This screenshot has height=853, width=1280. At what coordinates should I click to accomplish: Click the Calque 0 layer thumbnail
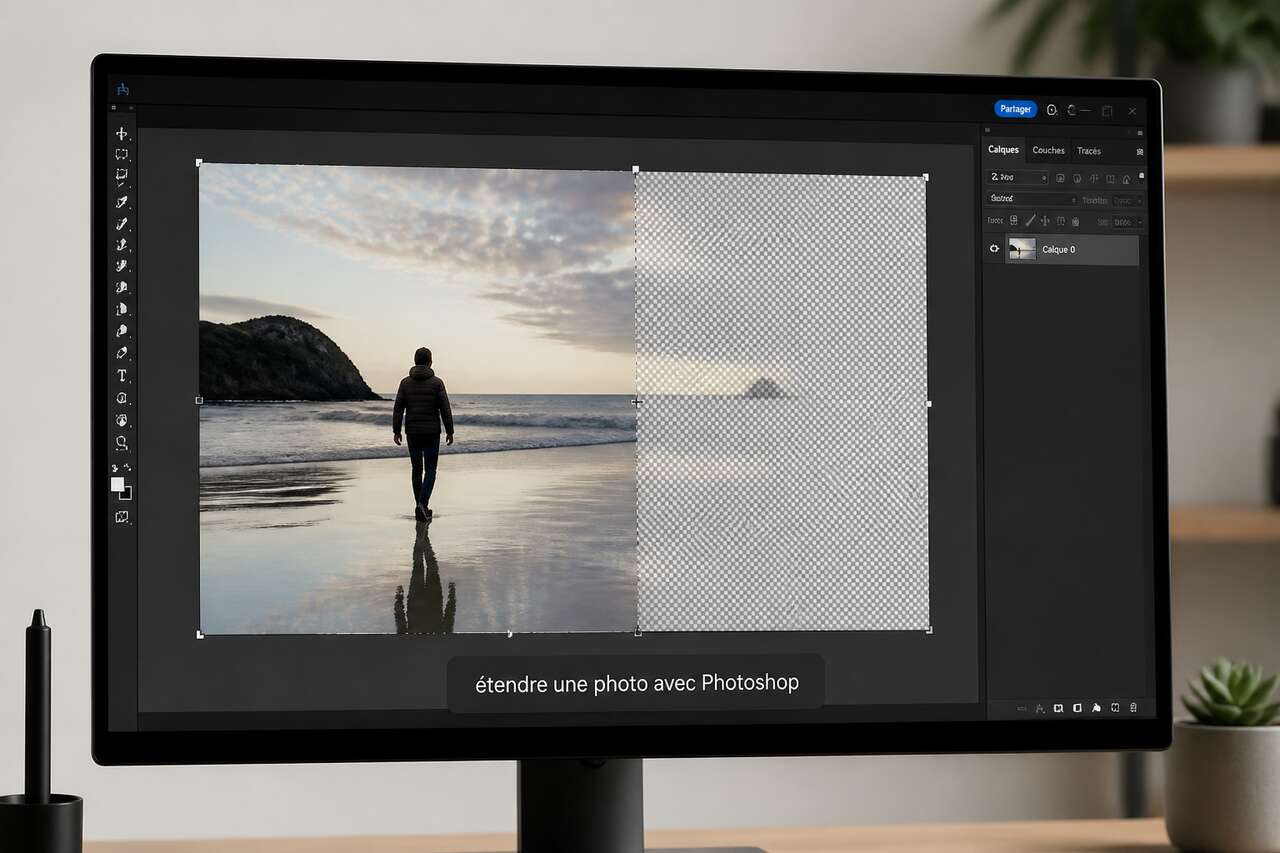[x=1021, y=250]
